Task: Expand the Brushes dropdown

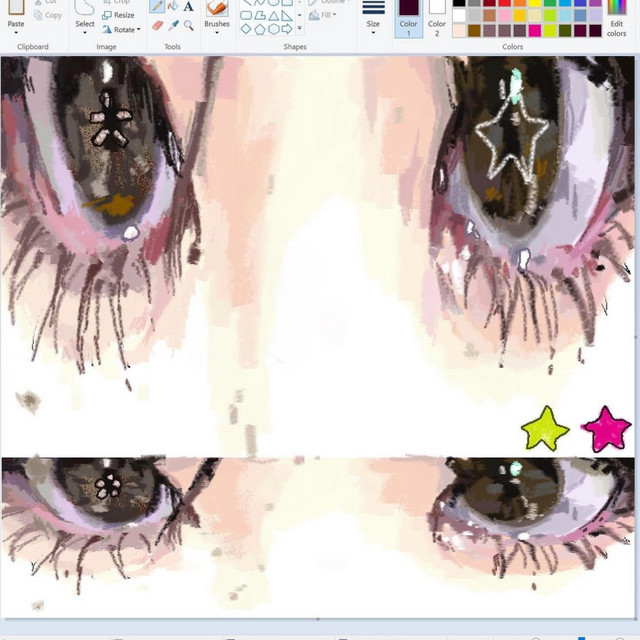Action: pos(217,33)
